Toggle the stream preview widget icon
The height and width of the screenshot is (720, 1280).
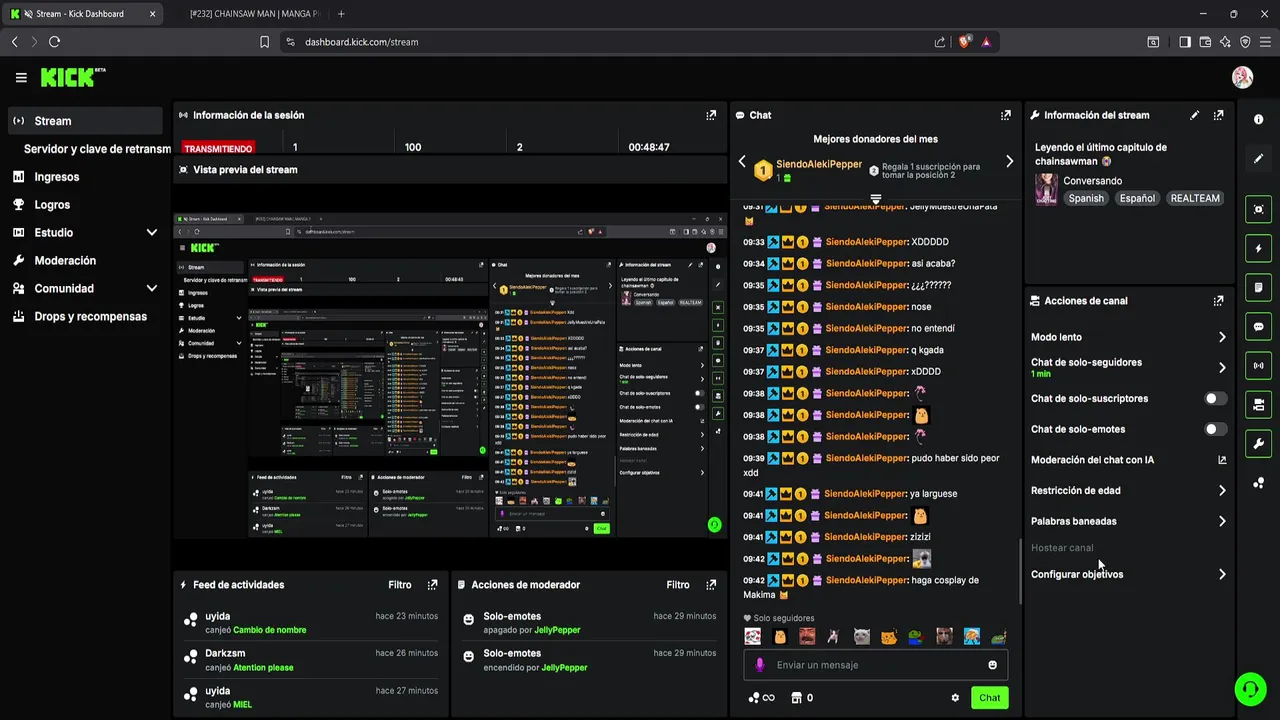[x=1258, y=209]
